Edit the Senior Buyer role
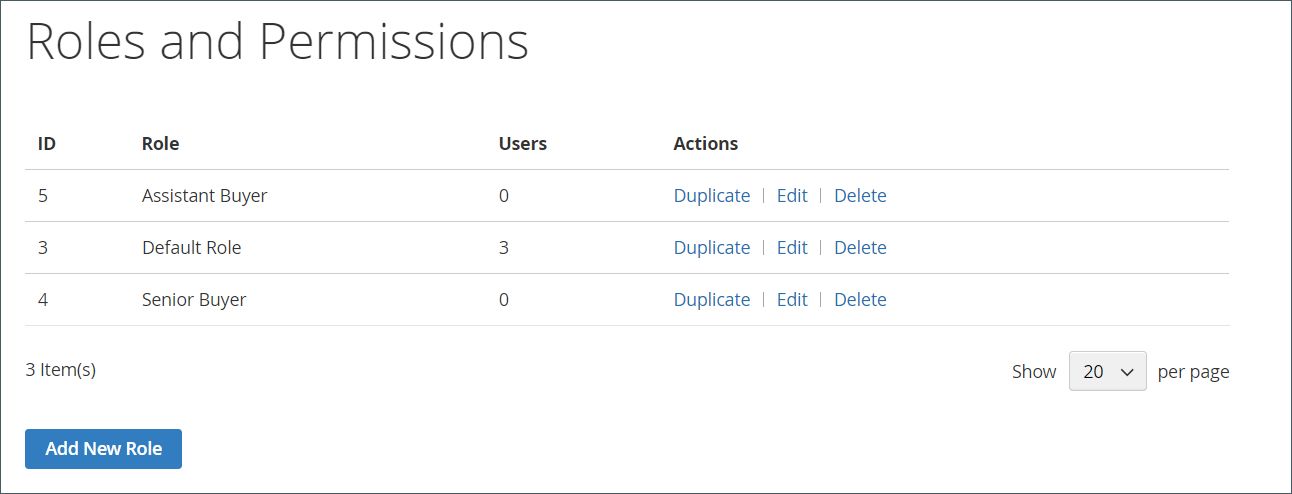Image resolution: width=1292 pixels, height=494 pixels. pos(791,300)
